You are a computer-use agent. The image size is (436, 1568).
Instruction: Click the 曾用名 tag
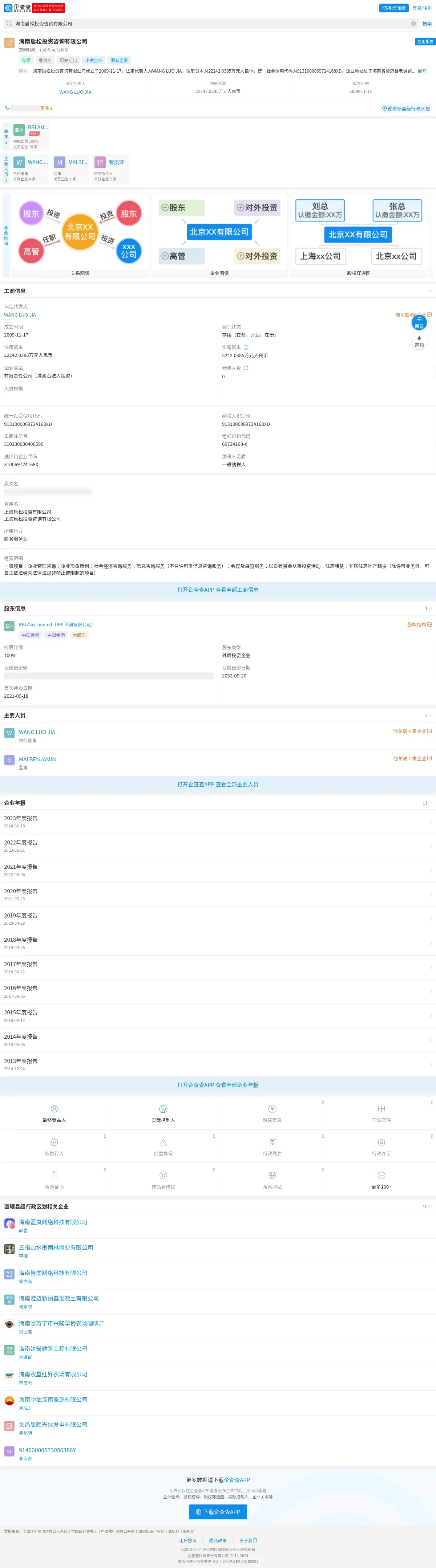pos(45,60)
